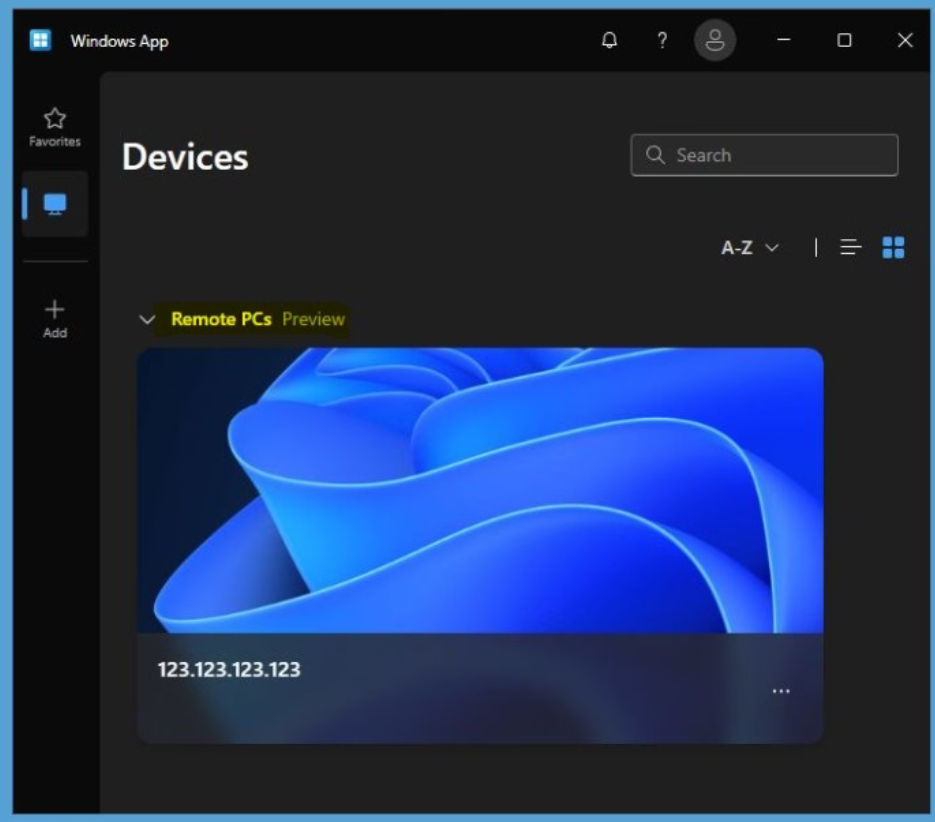Collapse the Remote PCs section

click(x=147, y=320)
